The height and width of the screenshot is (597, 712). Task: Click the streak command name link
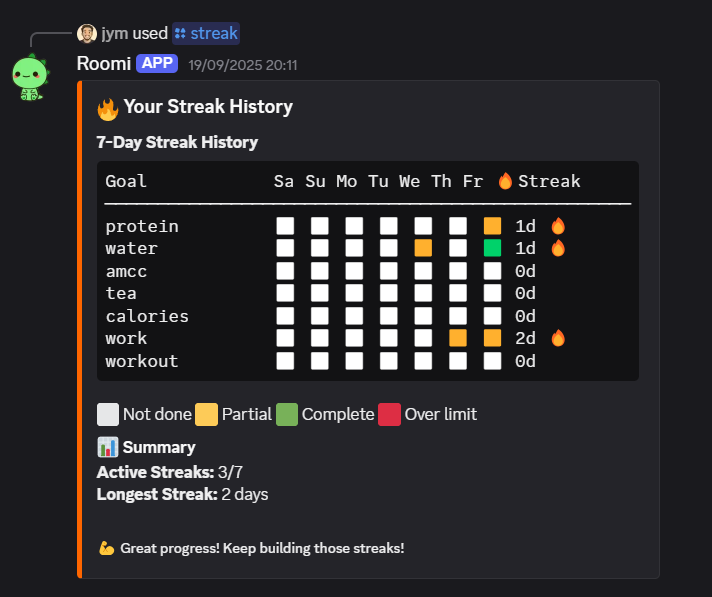(214, 33)
